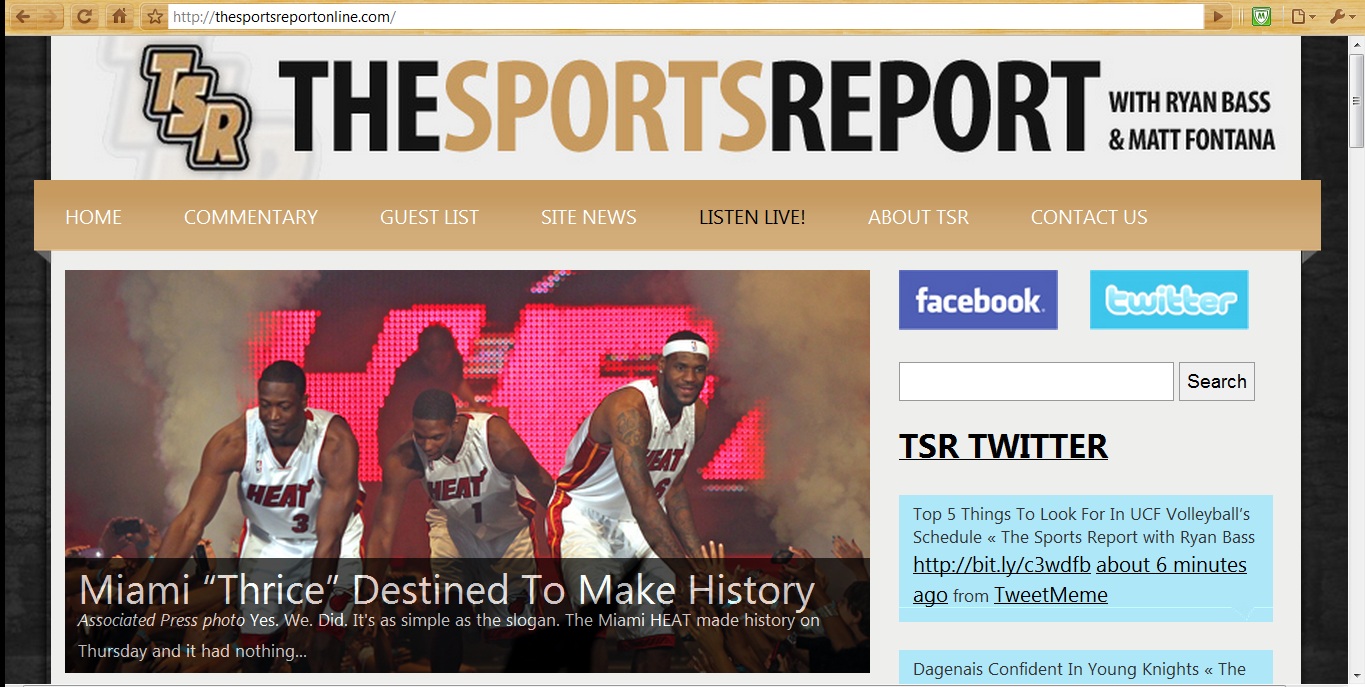Open the SITE NEWS navigation item
Screen dimensions: 1365x687
(589, 217)
